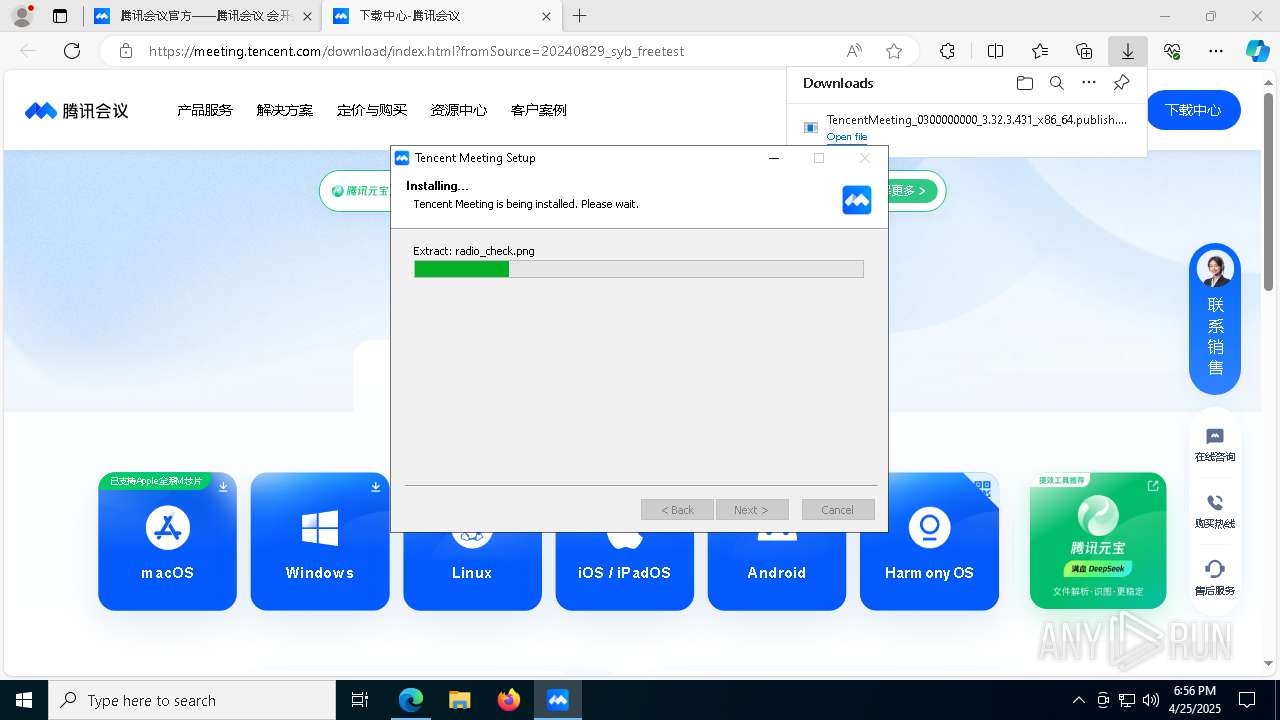Screen dimensions: 1280x720
Task: Open File Explorer from the taskbar
Action: coord(460,700)
